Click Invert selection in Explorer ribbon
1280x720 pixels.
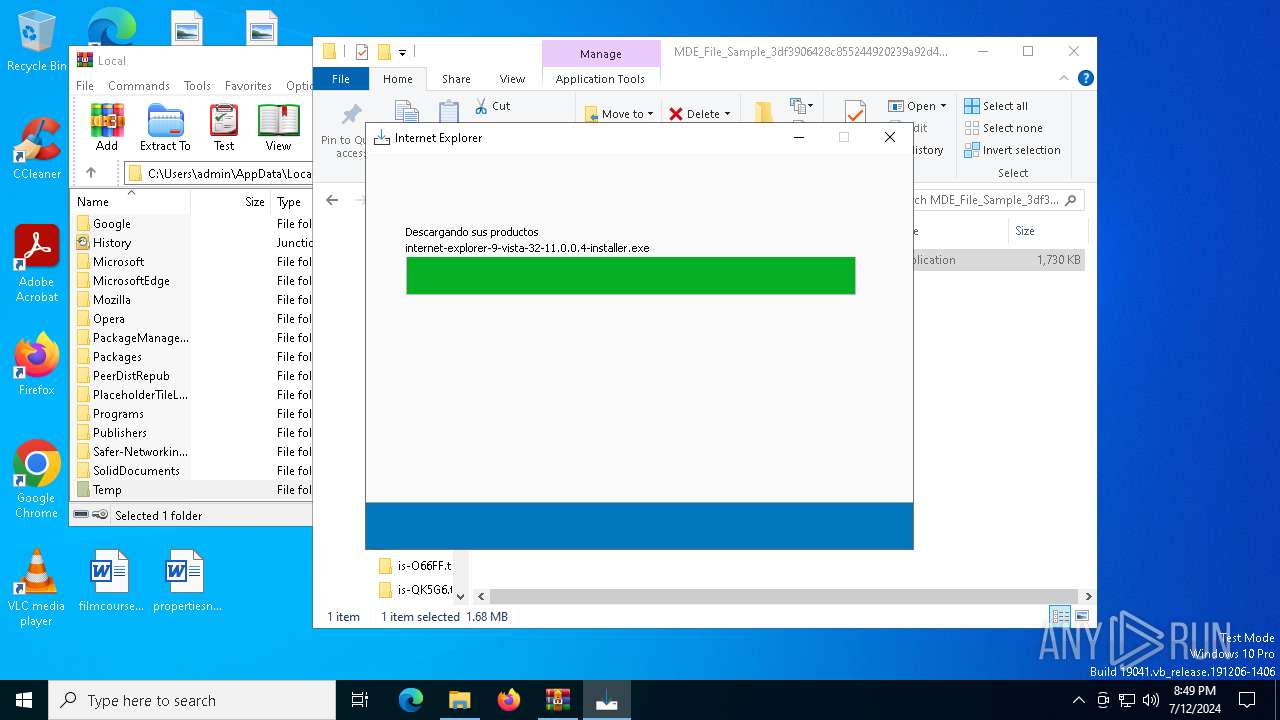click(1012, 150)
